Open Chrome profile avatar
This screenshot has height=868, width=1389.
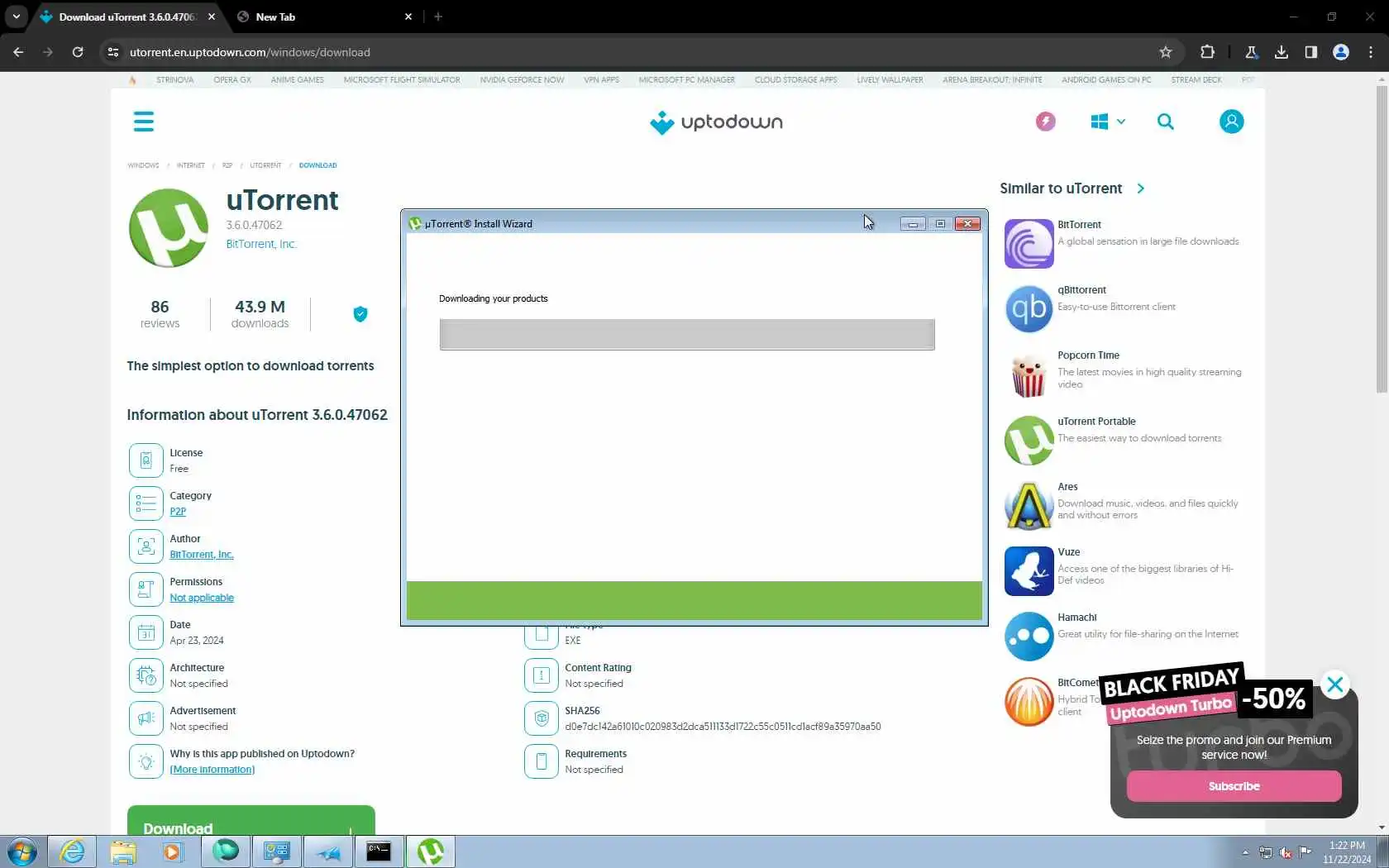1341,52
